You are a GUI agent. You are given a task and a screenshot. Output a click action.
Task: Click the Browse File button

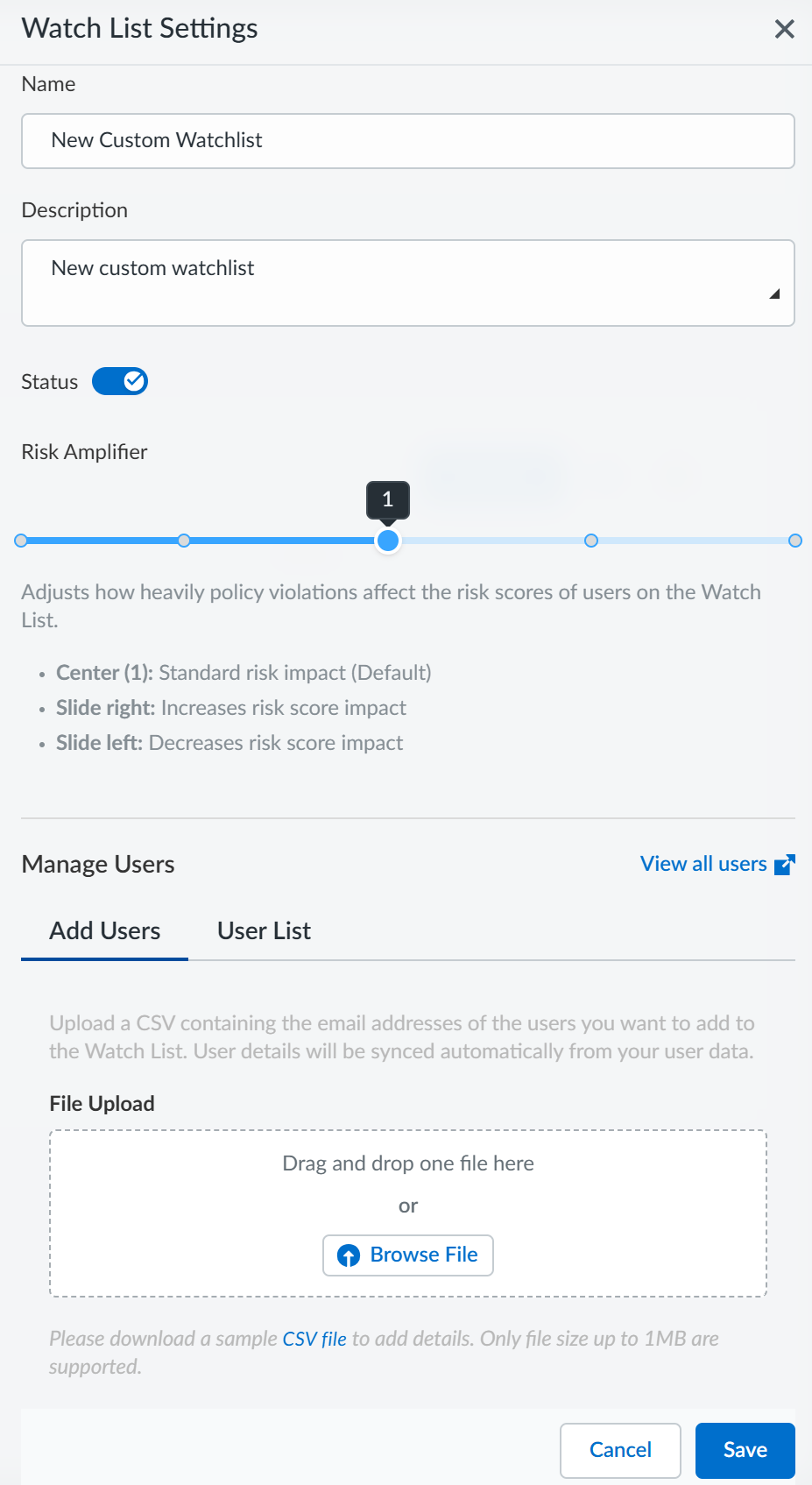[x=408, y=1255]
